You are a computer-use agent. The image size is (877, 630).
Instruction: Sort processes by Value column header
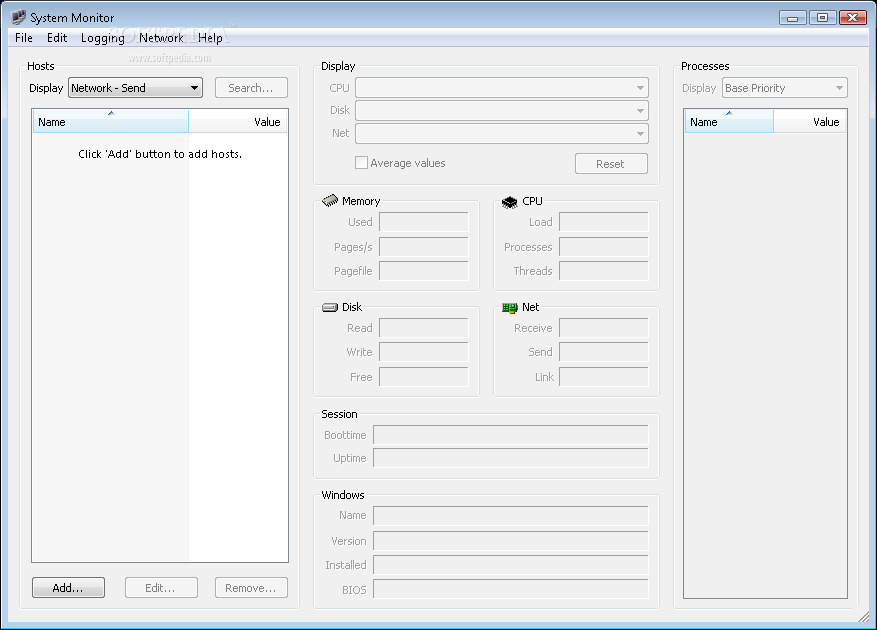(x=809, y=121)
